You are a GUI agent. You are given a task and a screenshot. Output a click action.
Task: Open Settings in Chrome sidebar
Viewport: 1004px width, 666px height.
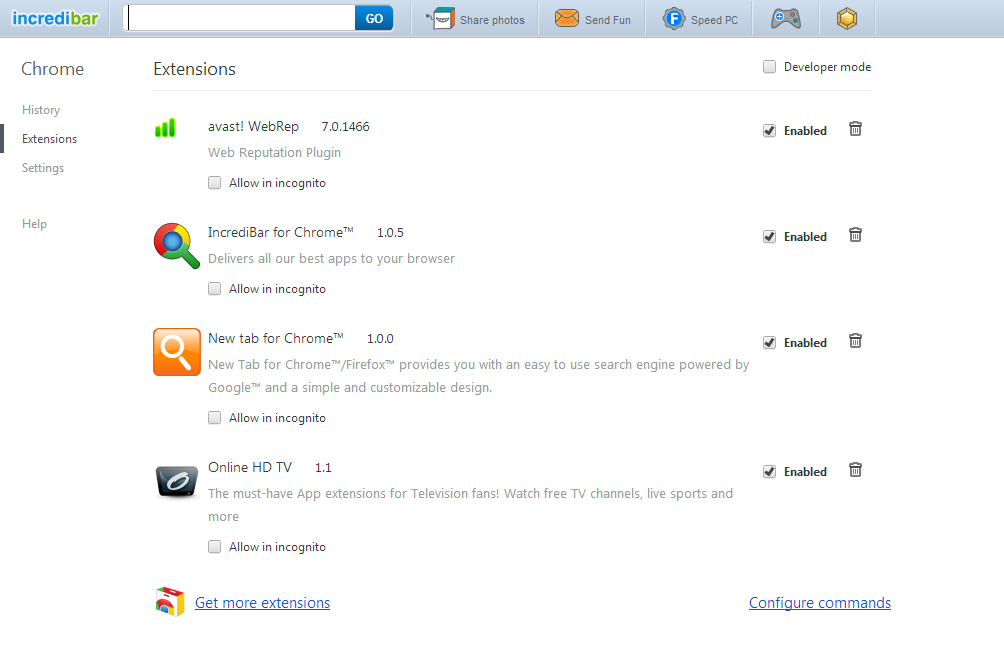(43, 168)
